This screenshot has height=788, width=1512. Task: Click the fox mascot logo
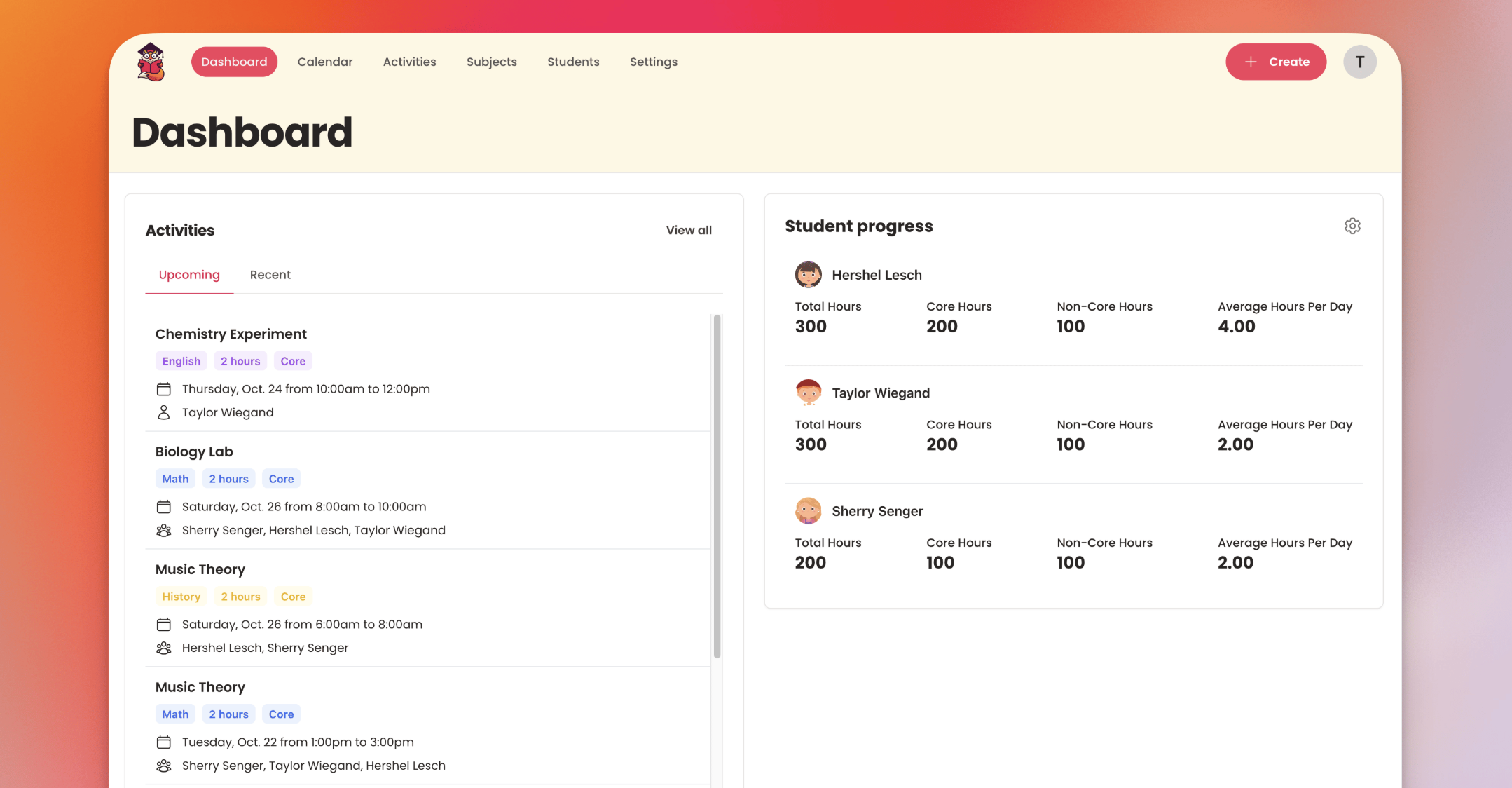(151, 62)
